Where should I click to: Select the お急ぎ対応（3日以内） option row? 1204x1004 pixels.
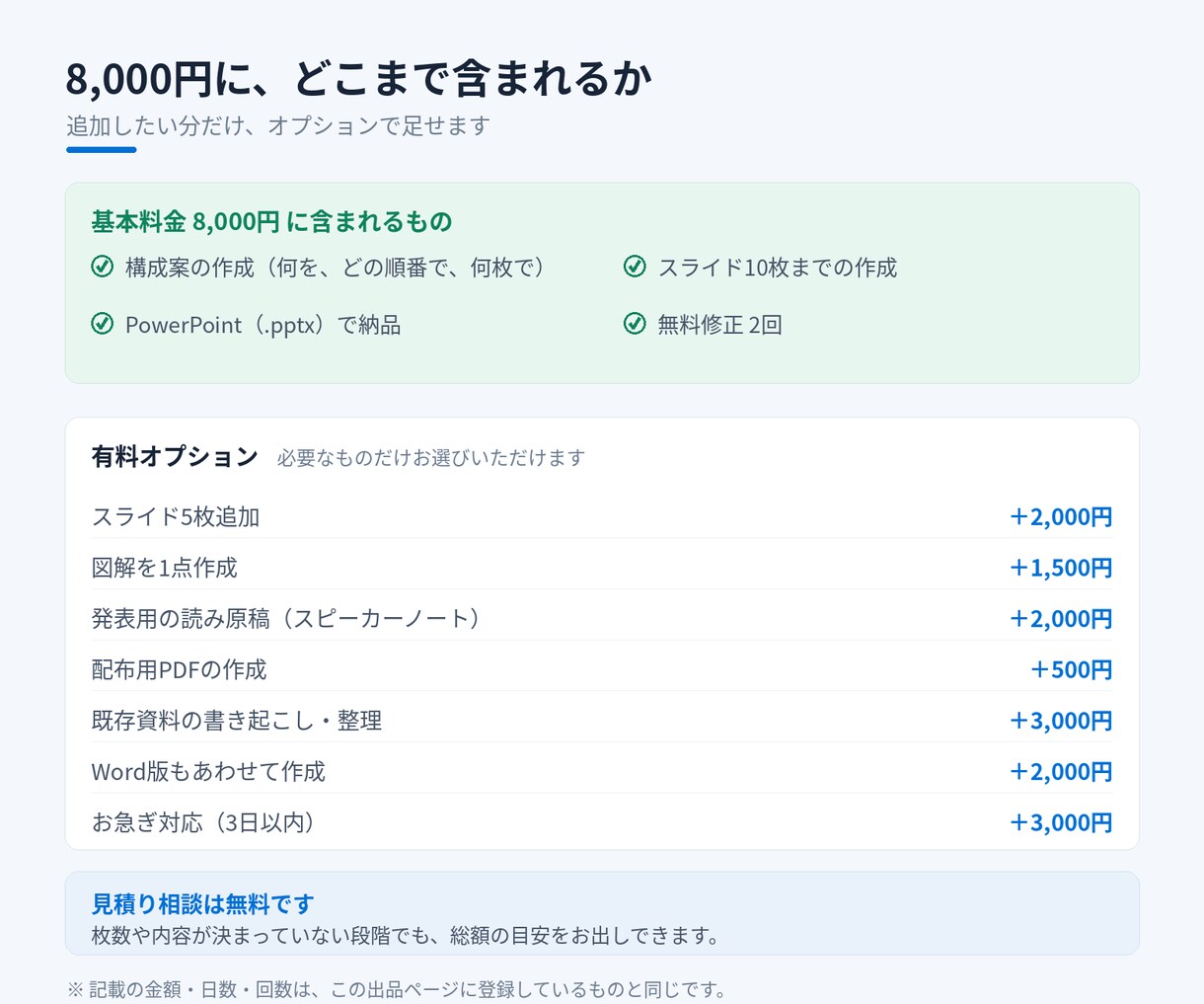click(602, 822)
